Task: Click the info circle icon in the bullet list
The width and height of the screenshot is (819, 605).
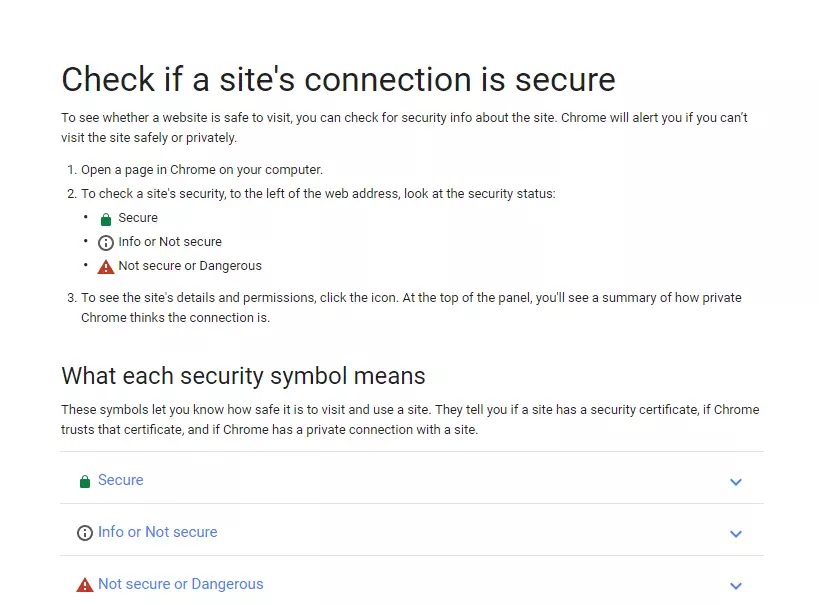Action: [x=106, y=243]
